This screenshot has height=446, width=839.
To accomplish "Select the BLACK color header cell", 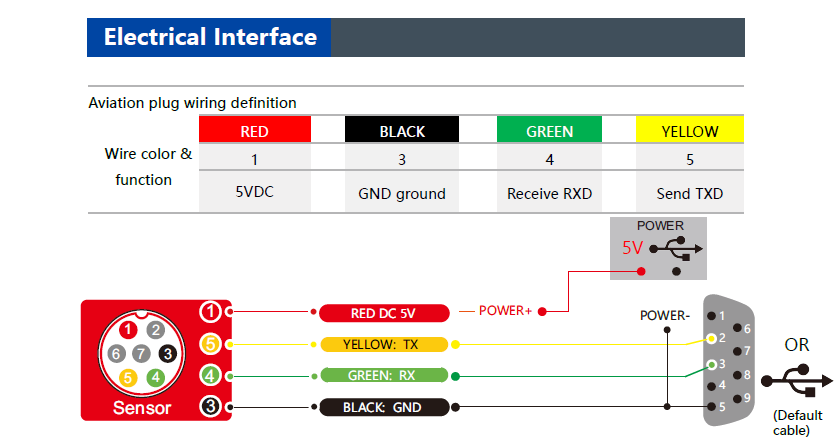I will (402, 131).
